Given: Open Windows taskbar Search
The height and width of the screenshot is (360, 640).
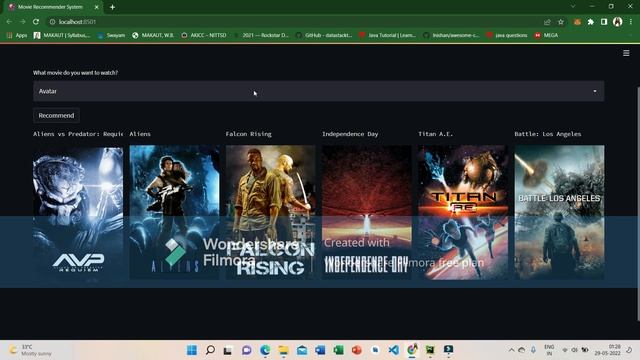Looking at the screenshot, I should (210, 350).
